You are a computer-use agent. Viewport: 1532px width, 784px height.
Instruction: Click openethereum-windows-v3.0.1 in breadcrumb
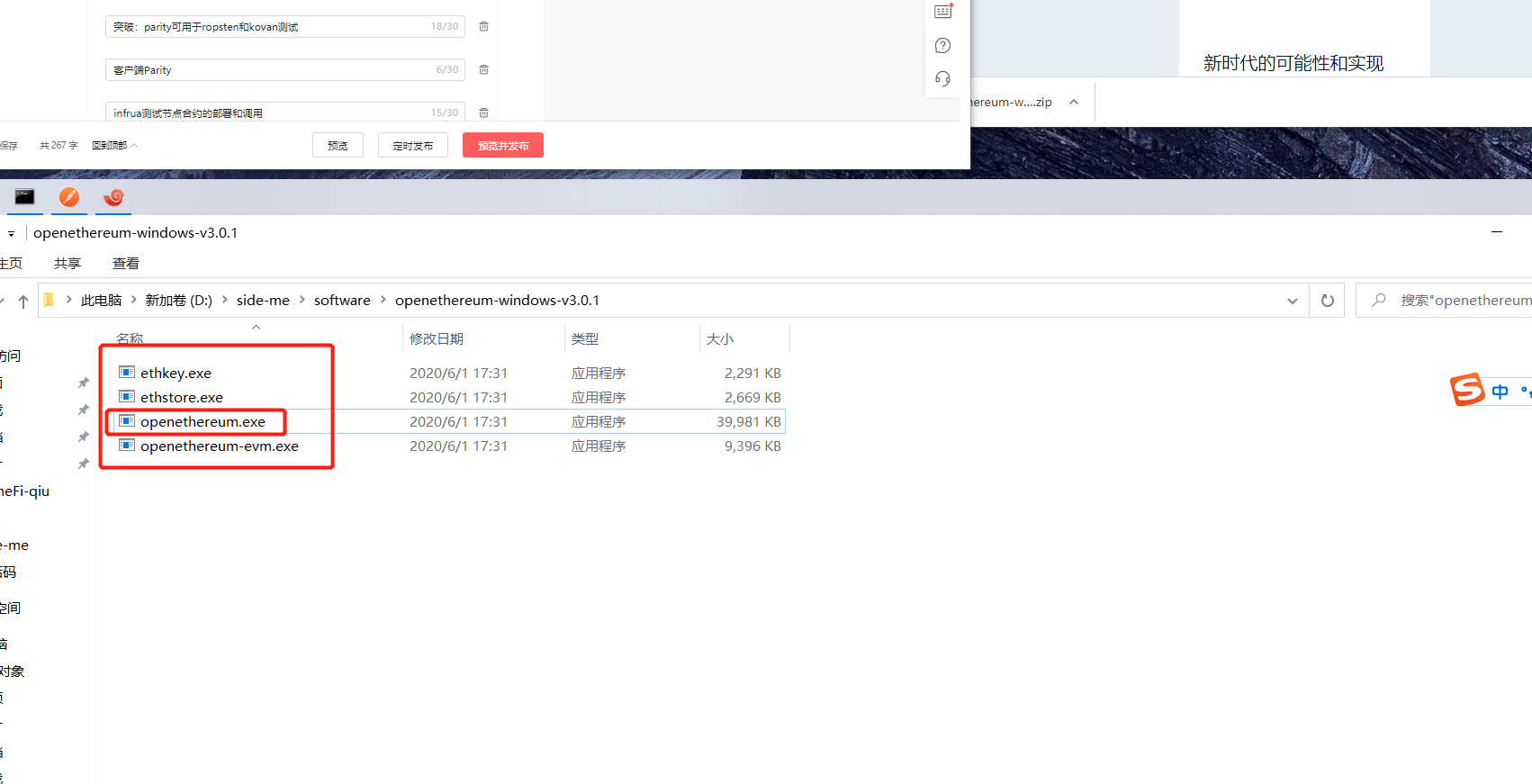(497, 300)
